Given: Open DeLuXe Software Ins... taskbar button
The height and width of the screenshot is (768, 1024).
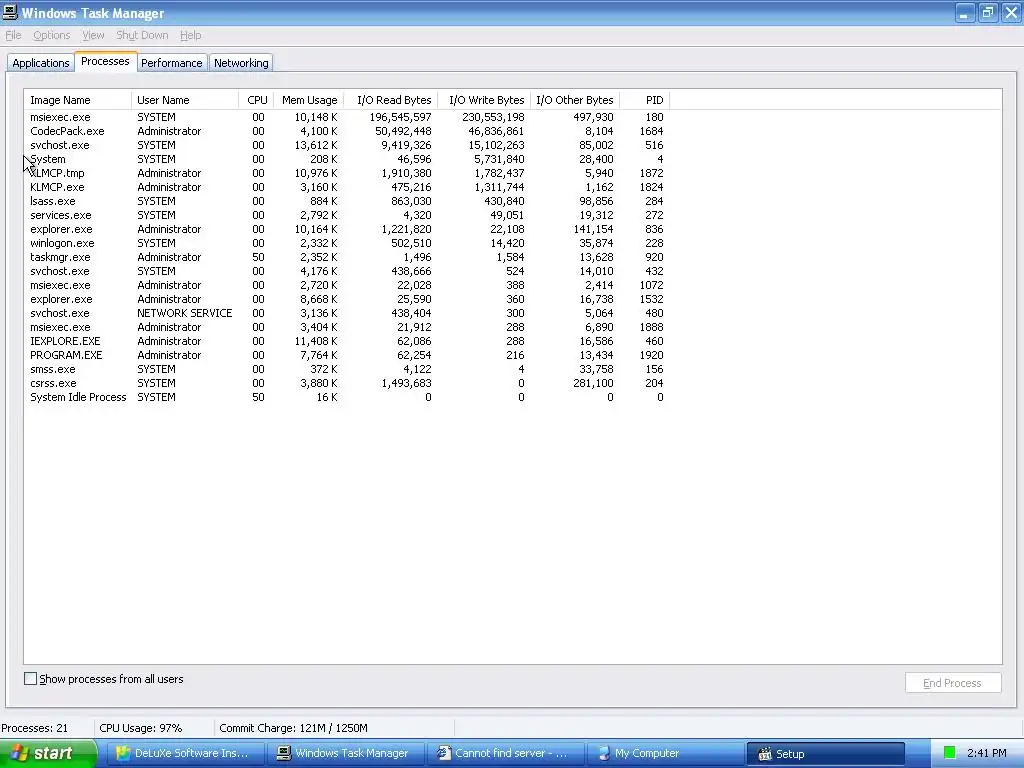Looking at the screenshot, I should tap(186, 753).
